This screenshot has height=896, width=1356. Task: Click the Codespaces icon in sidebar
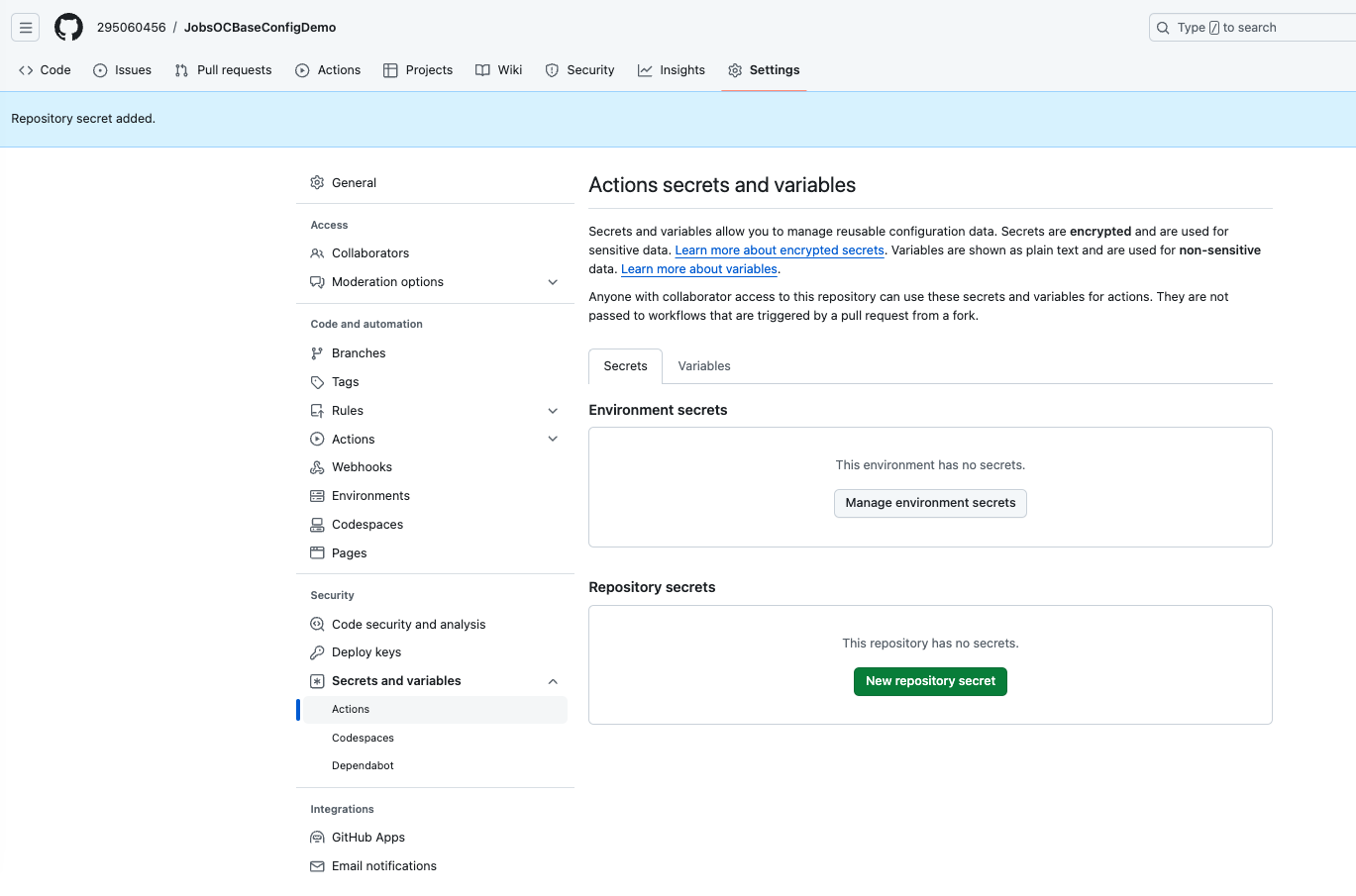pos(317,525)
